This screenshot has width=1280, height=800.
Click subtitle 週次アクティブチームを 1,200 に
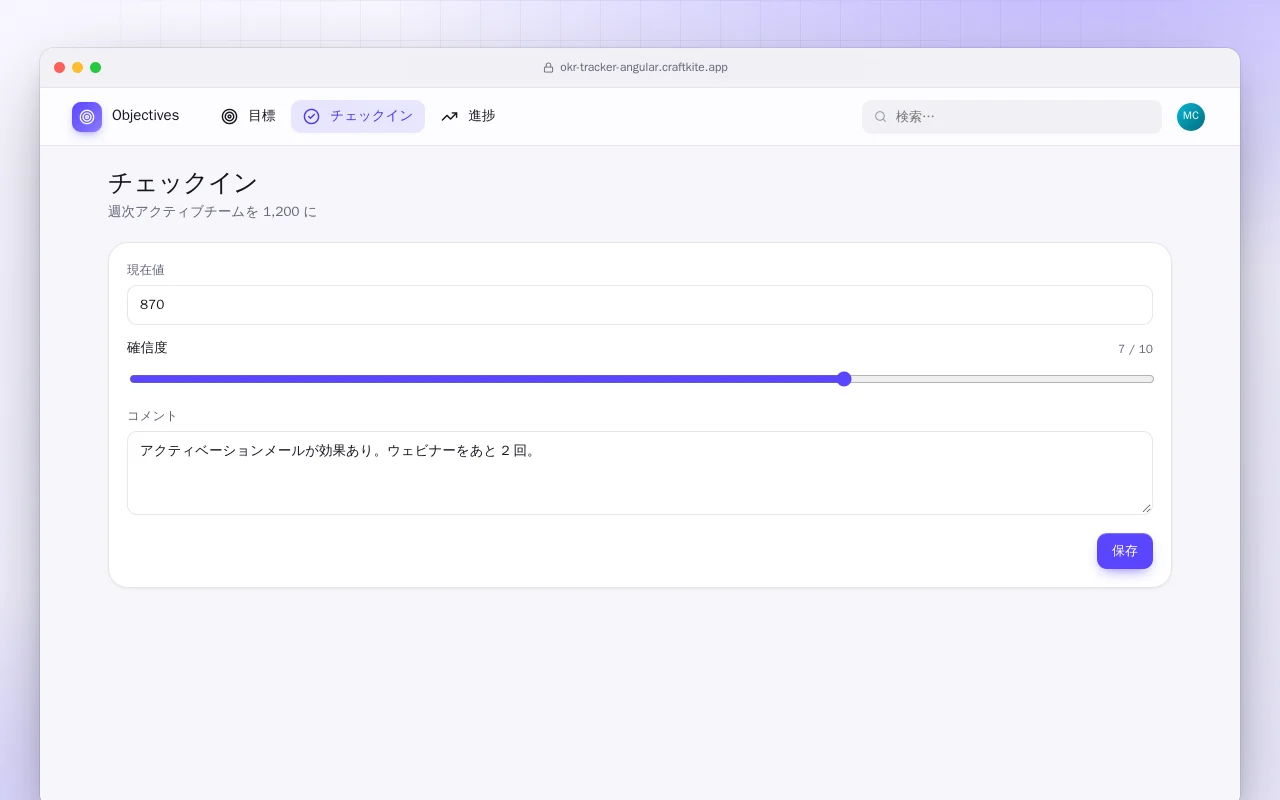[212, 212]
